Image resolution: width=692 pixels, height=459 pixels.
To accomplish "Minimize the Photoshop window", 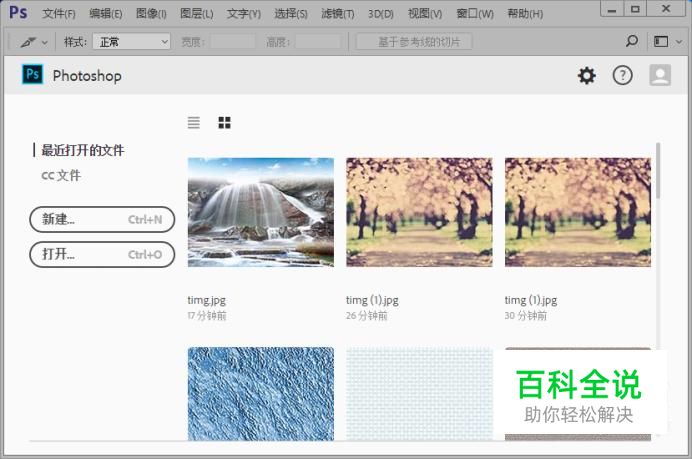I will click(612, 9).
